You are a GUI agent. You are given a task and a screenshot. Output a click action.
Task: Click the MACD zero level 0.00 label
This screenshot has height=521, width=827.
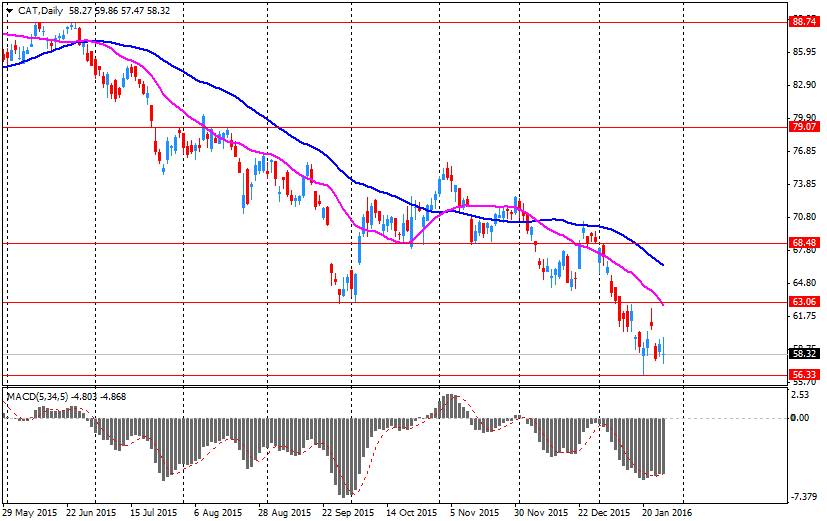800,418
